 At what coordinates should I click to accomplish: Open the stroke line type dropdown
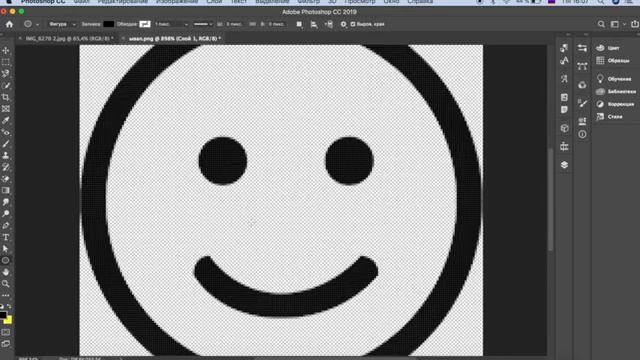coord(203,24)
